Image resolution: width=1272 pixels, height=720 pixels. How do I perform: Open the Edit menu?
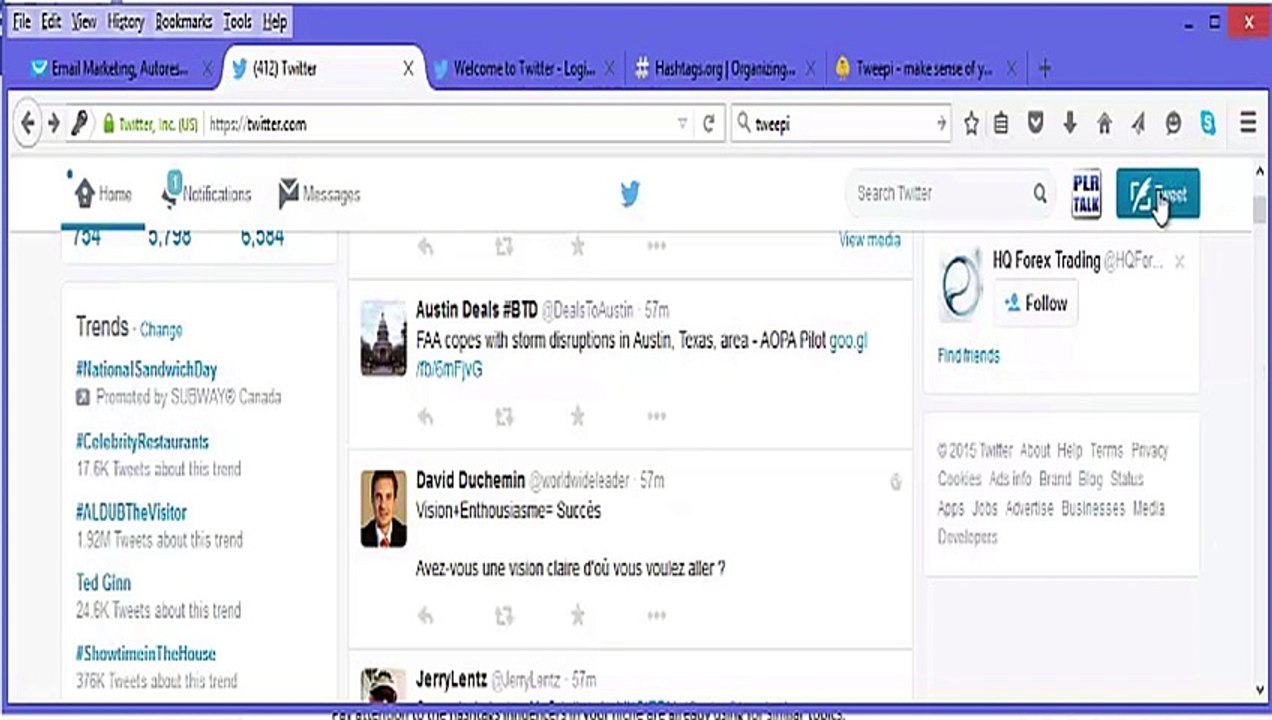click(x=51, y=21)
